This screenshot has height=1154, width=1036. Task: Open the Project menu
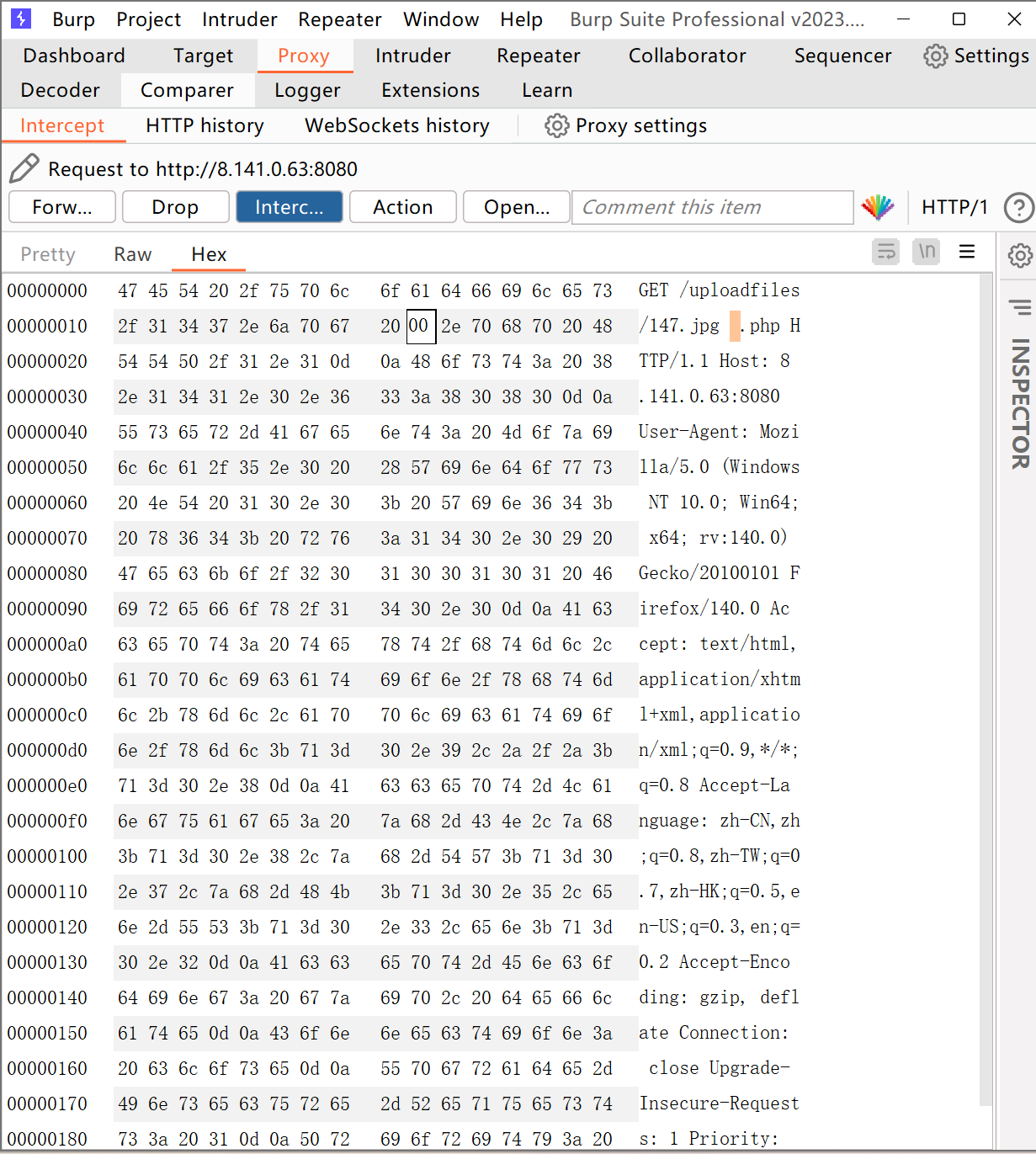(x=148, y=19)
